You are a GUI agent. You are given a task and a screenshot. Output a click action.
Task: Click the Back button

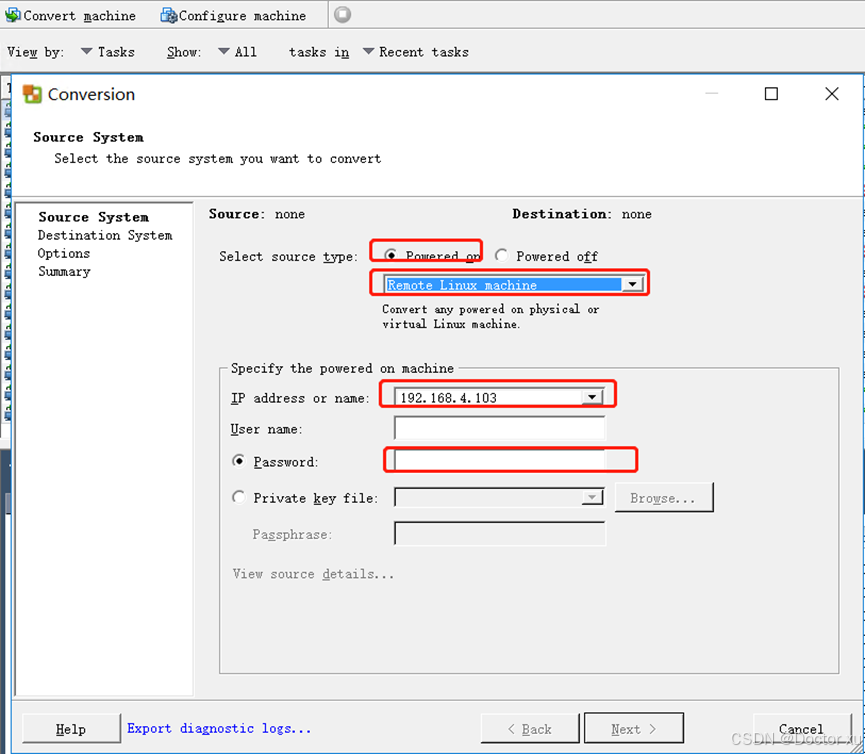(x=530, y=729)
